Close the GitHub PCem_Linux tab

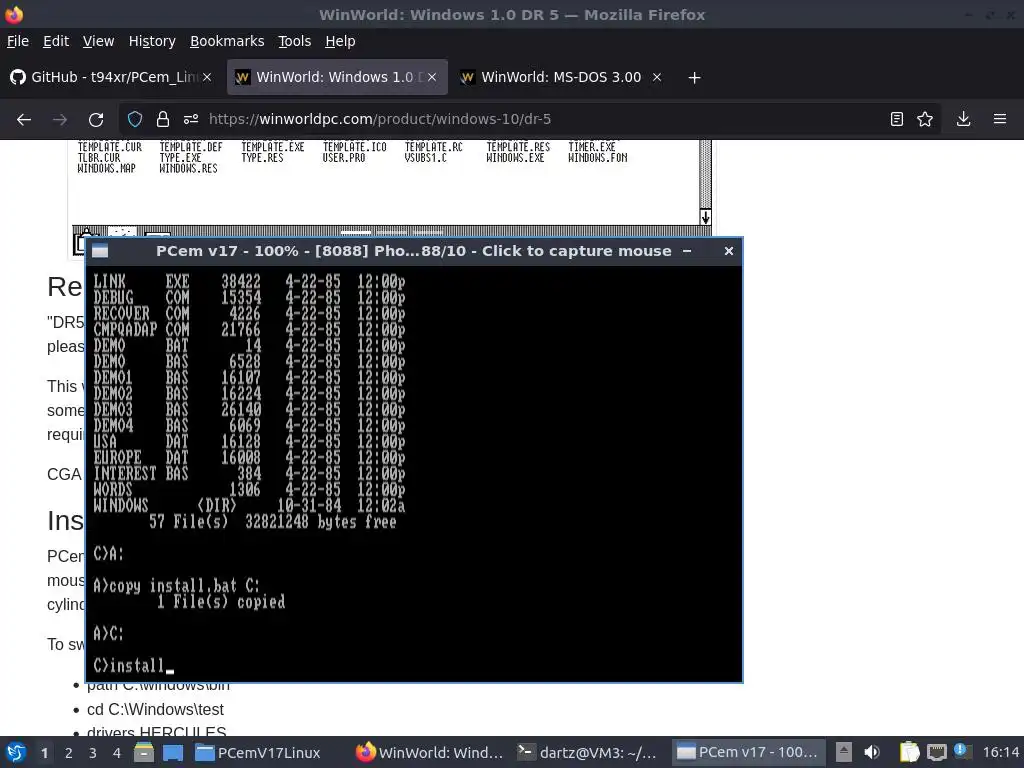[207, 77]
